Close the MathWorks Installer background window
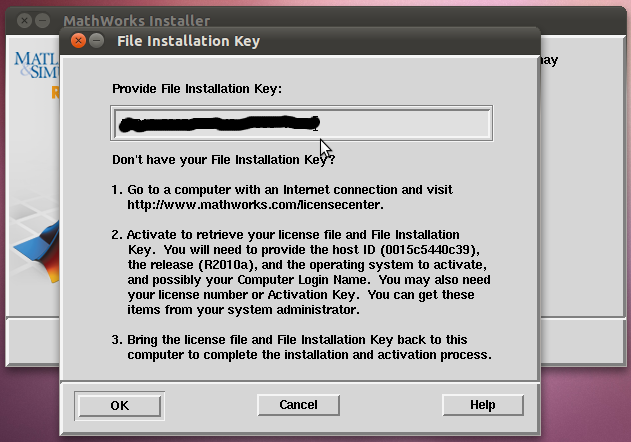The image size is (631, 442). click(24, 20)
